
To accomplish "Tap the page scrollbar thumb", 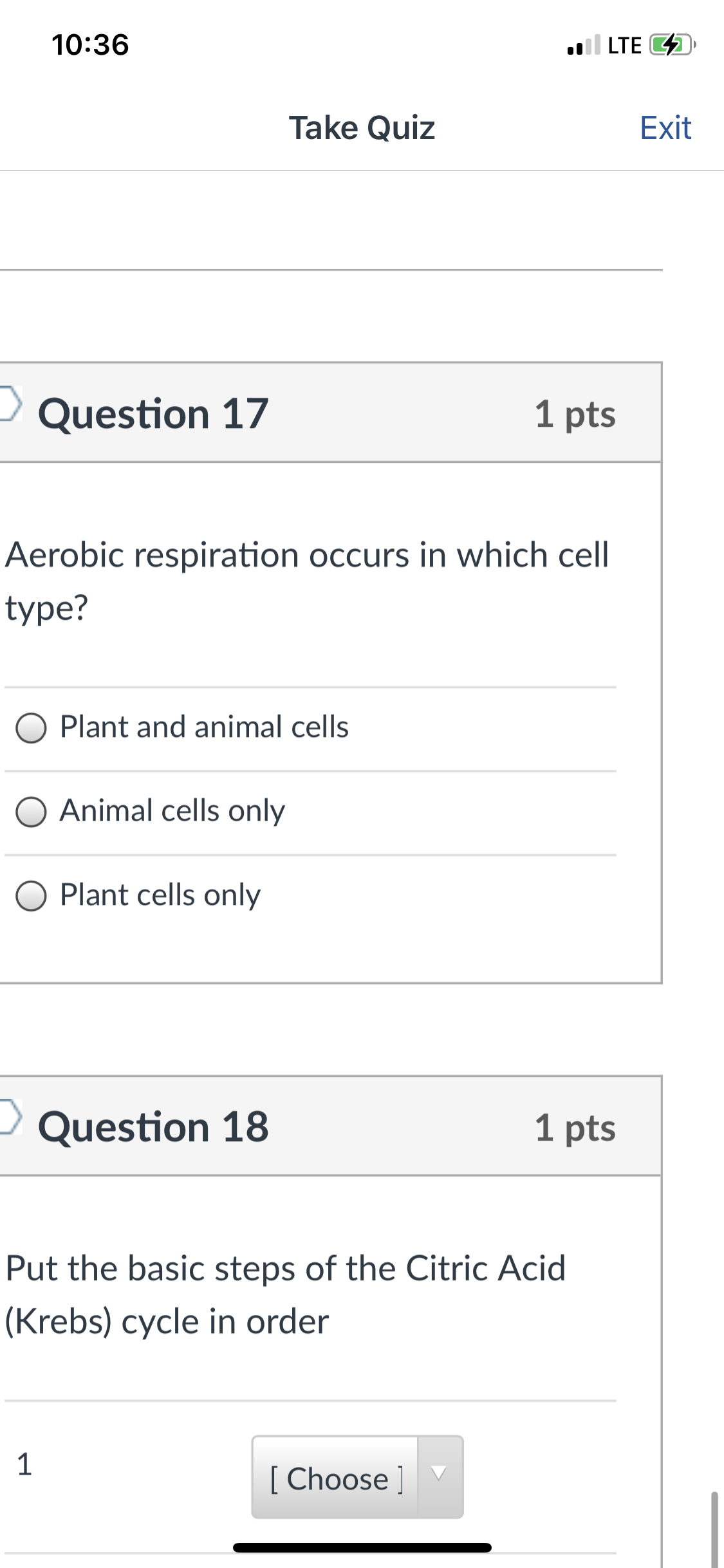I will click(x=714, y=1529).
